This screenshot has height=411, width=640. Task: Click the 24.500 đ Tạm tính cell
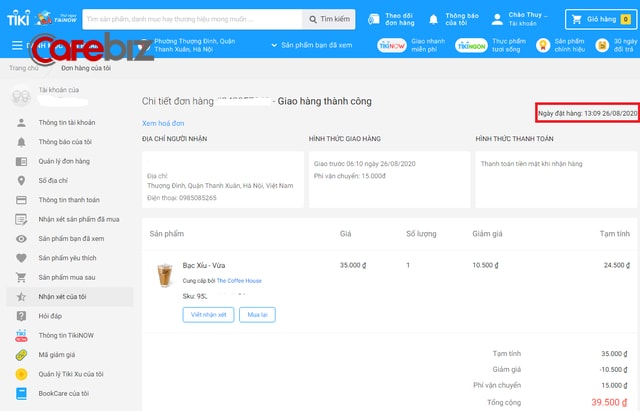[617, 265]
